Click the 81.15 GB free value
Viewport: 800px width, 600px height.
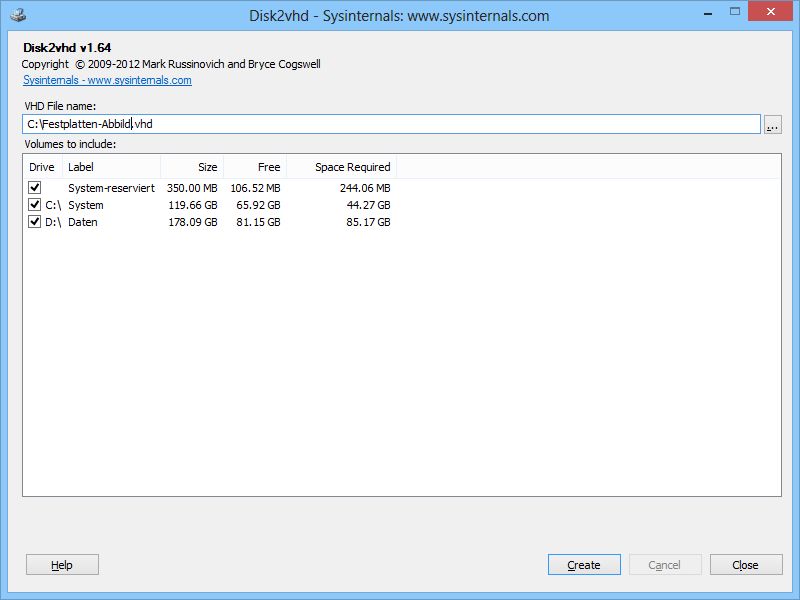point(258,222)
